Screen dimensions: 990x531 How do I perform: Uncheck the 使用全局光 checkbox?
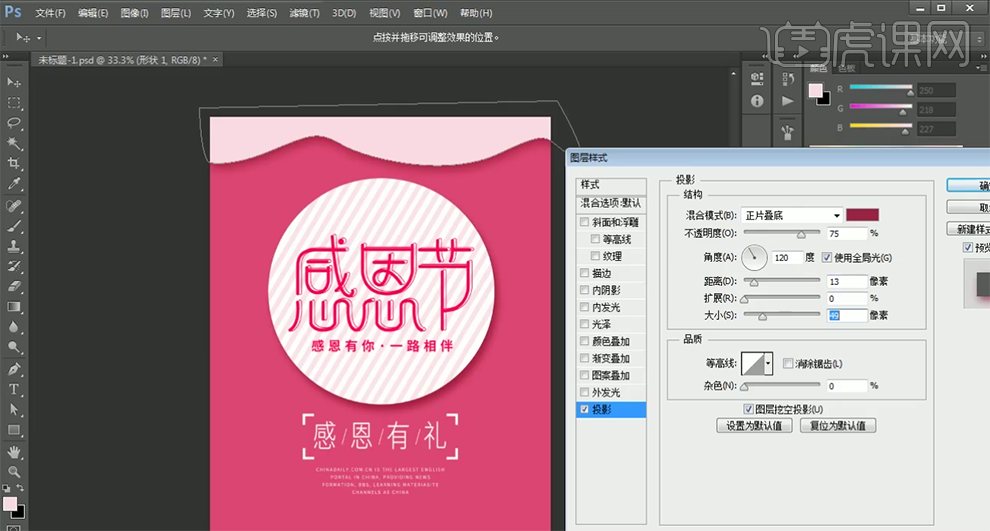[827, 257]
